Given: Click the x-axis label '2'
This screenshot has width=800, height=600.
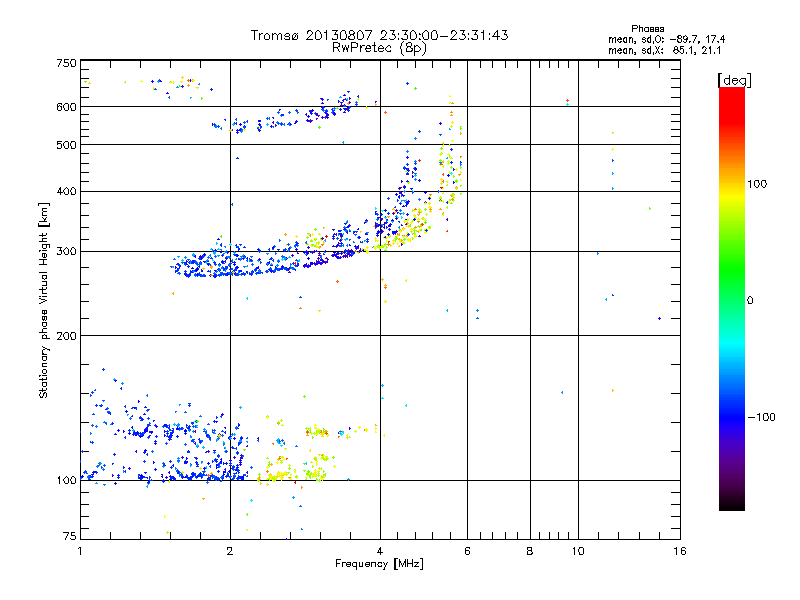Looking at the screenshot, I should [230, 551].
